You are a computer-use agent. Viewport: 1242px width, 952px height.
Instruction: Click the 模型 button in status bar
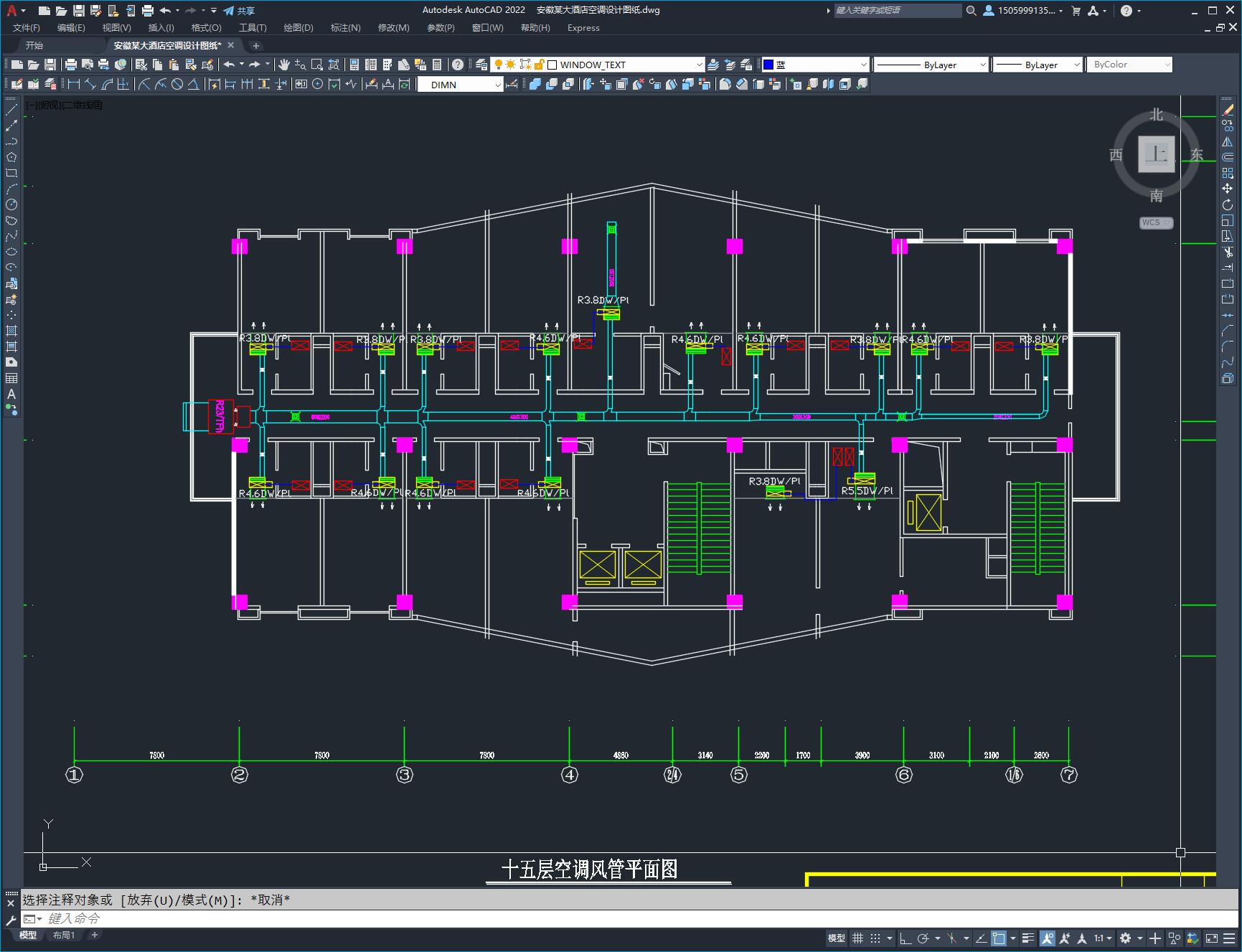(x=837, y=938)
